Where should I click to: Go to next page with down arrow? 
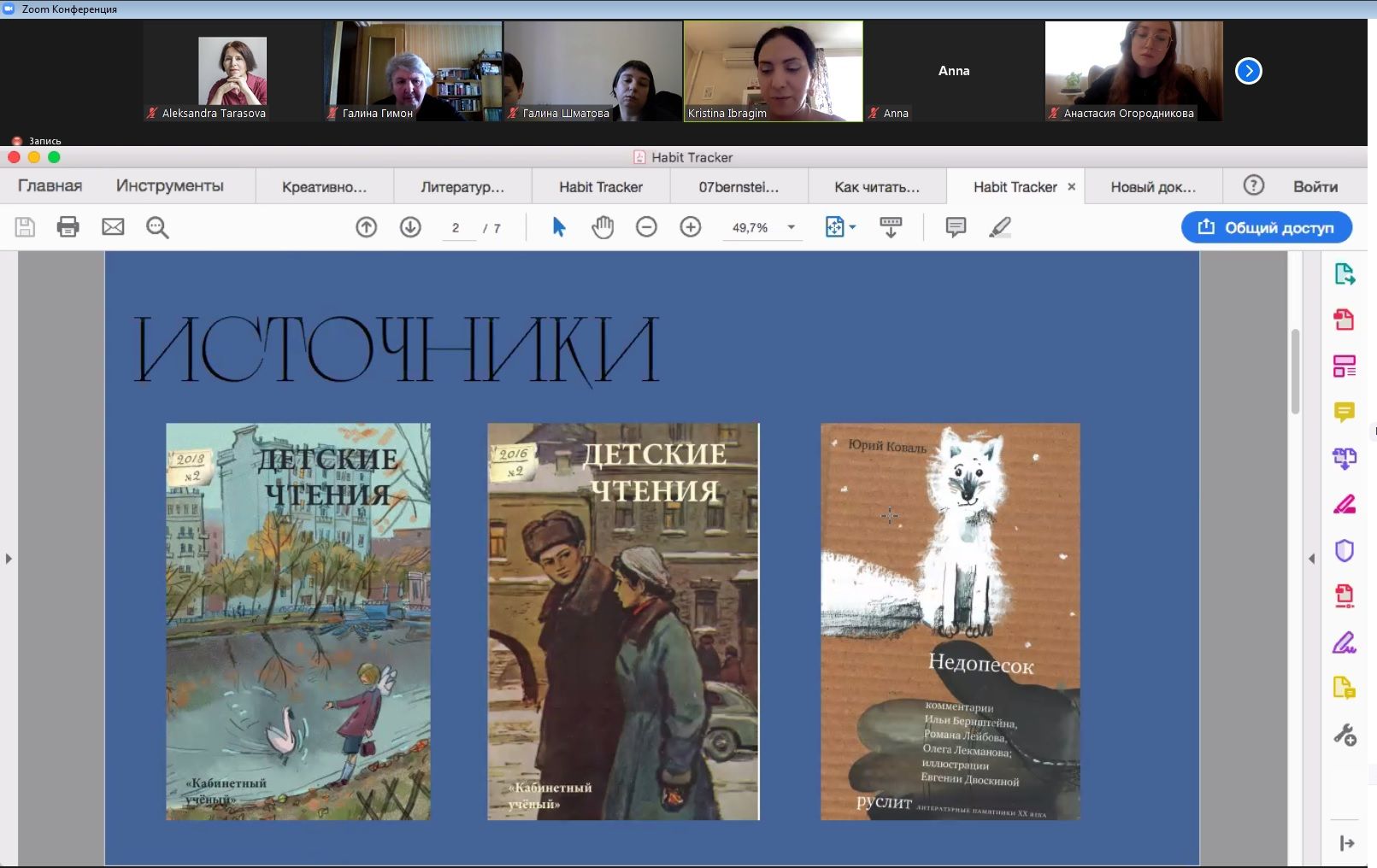click(410, 227)
